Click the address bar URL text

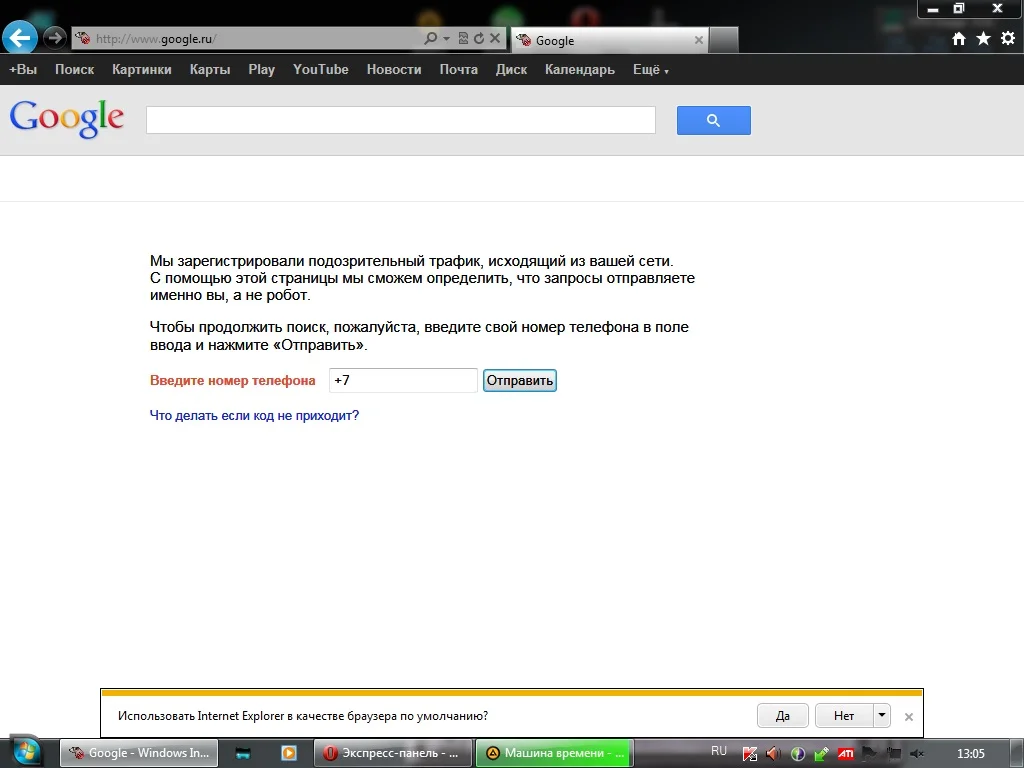point(156,39)
